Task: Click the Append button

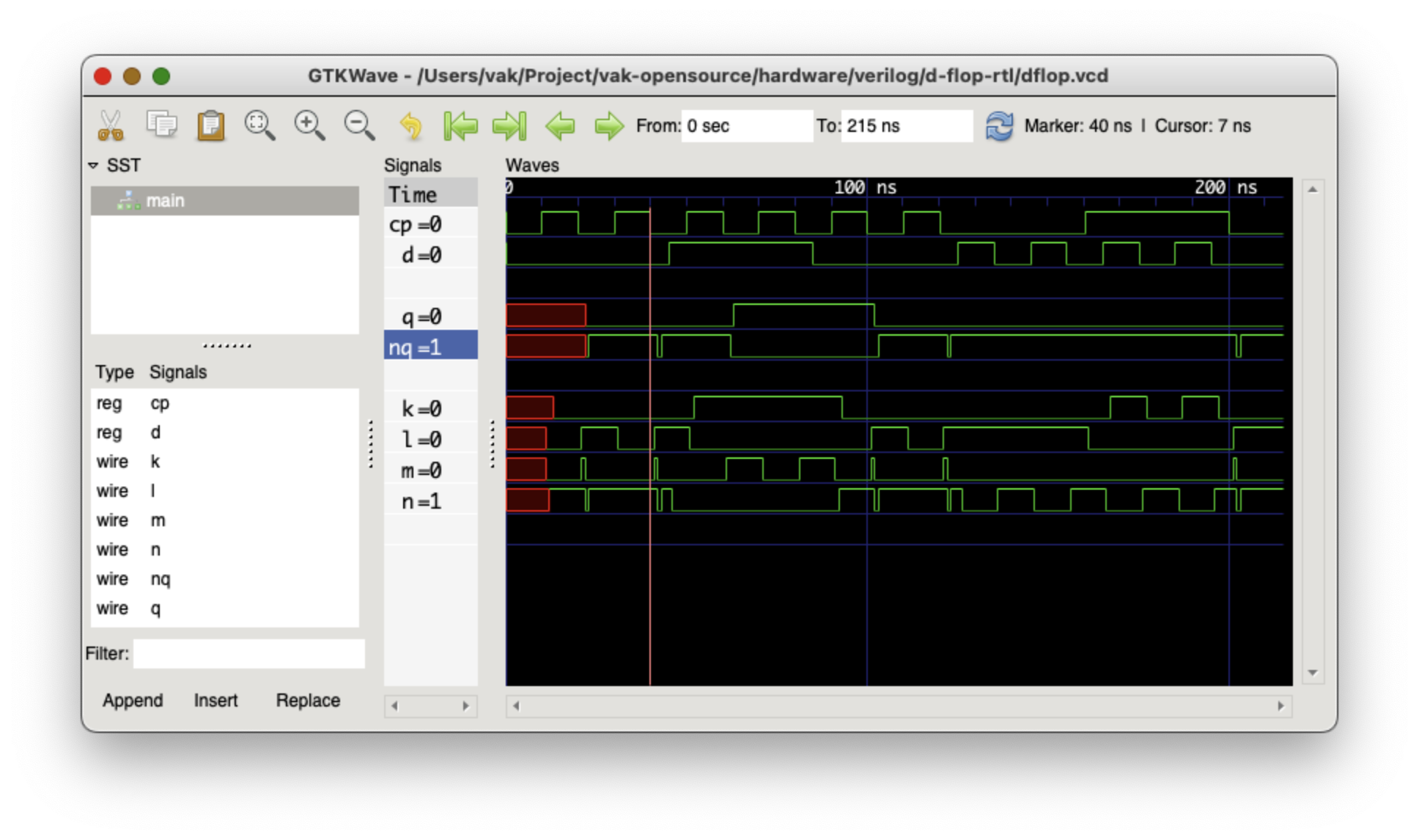Action: coord(133,700)
